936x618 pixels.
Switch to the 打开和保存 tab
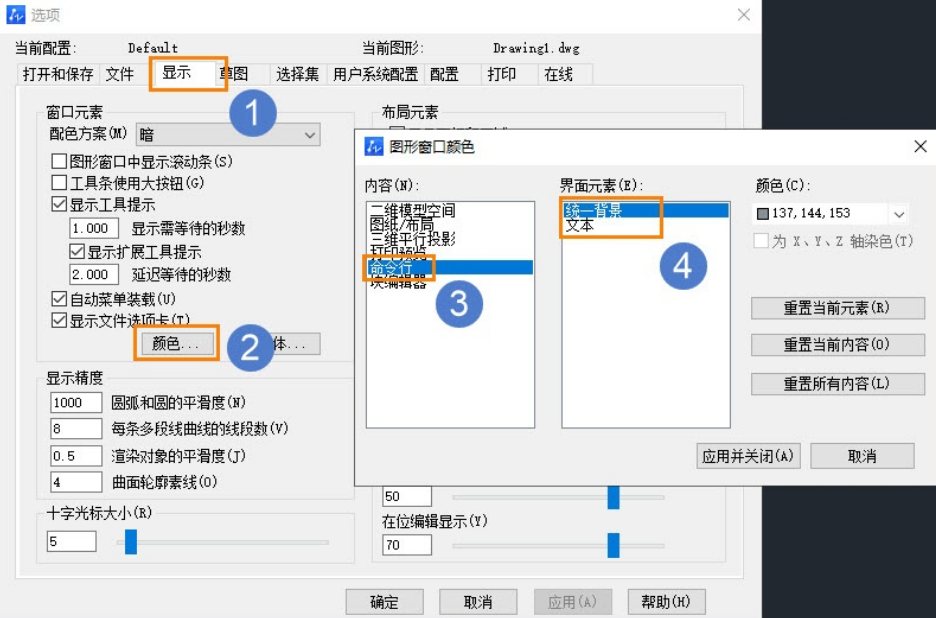pyautogui.click(x=58, y=74)
